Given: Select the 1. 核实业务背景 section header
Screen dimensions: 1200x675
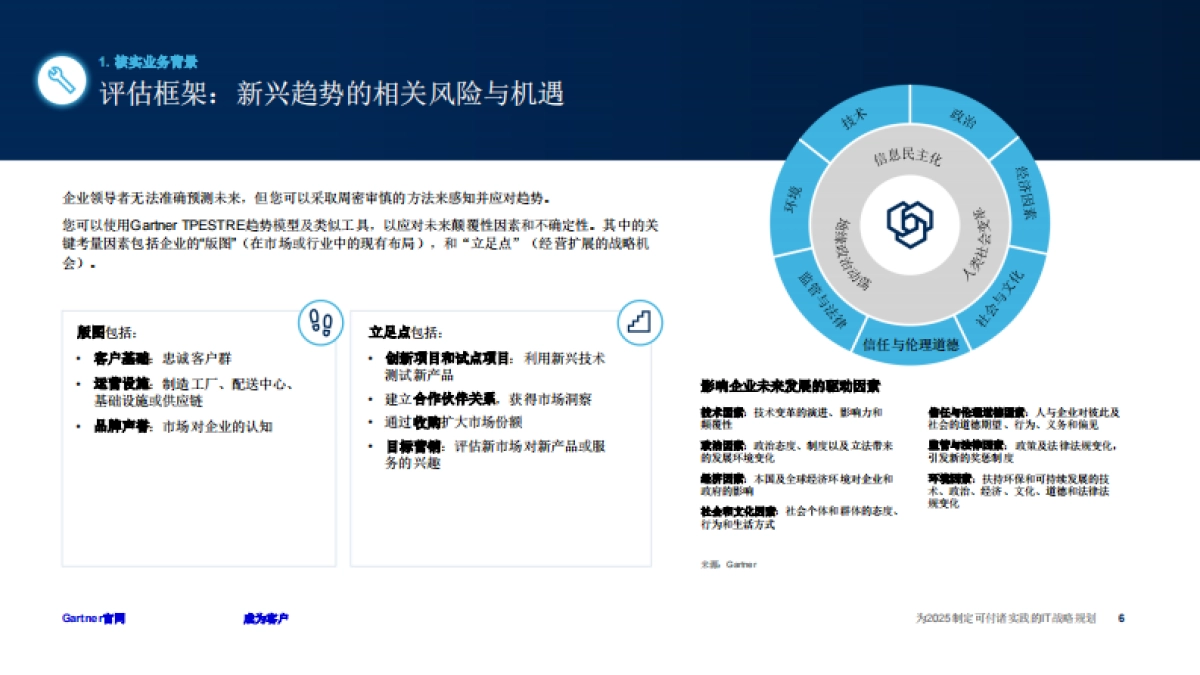Looking at the screenshot, I should point(146,59).
